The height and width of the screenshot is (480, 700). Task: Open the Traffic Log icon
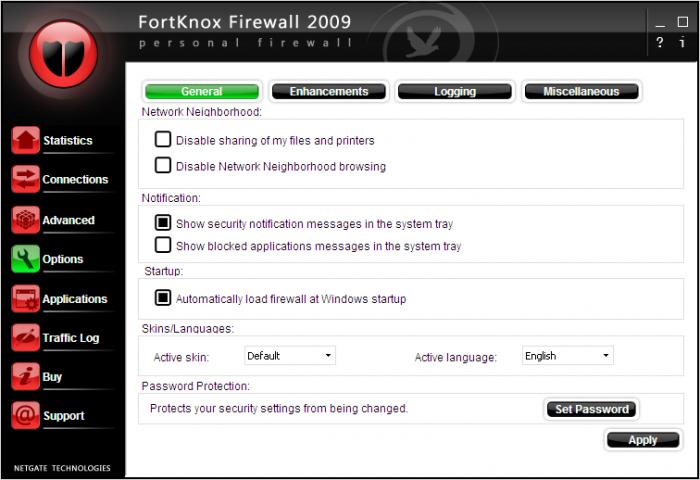[x=25, y=338]
